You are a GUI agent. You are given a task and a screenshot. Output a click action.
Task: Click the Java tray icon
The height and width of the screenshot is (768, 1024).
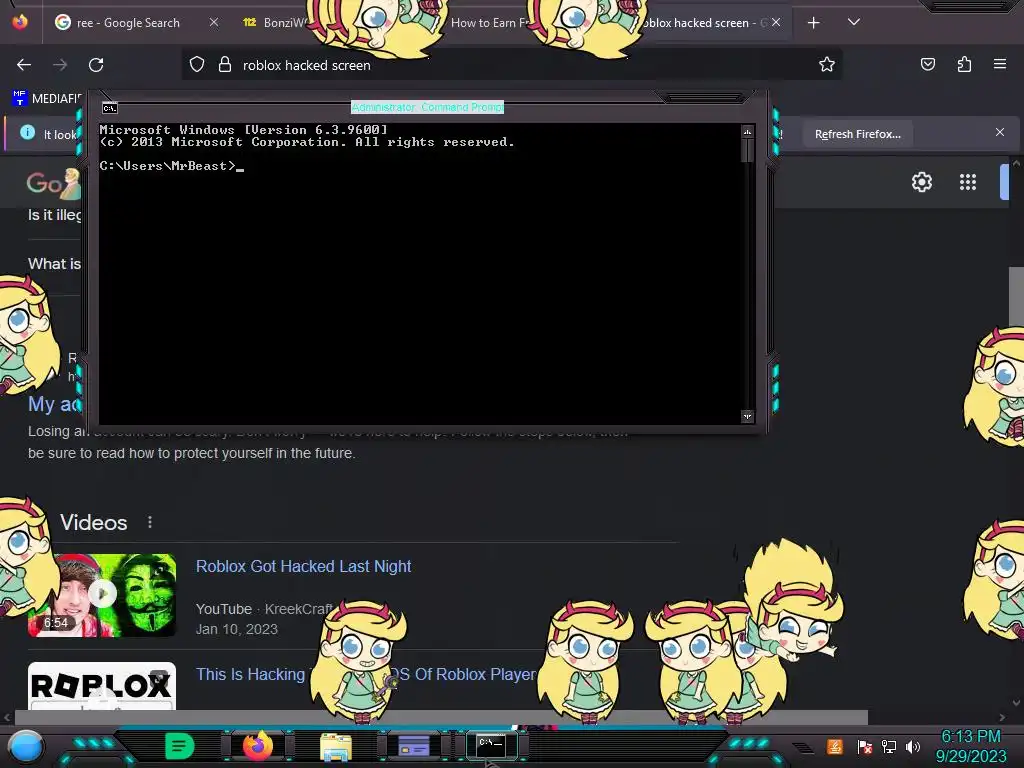[835, 746]
